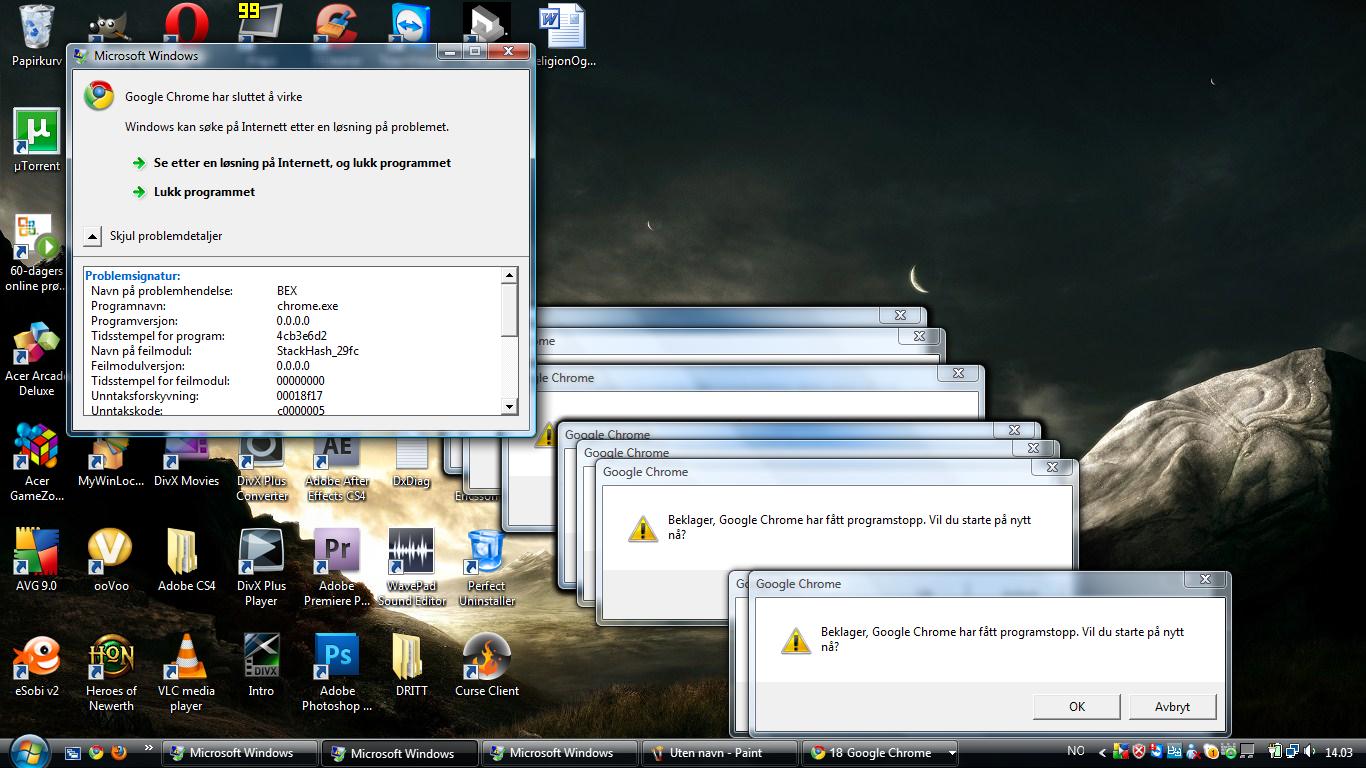Click the Firefox icon in Quick Launch

119,753
